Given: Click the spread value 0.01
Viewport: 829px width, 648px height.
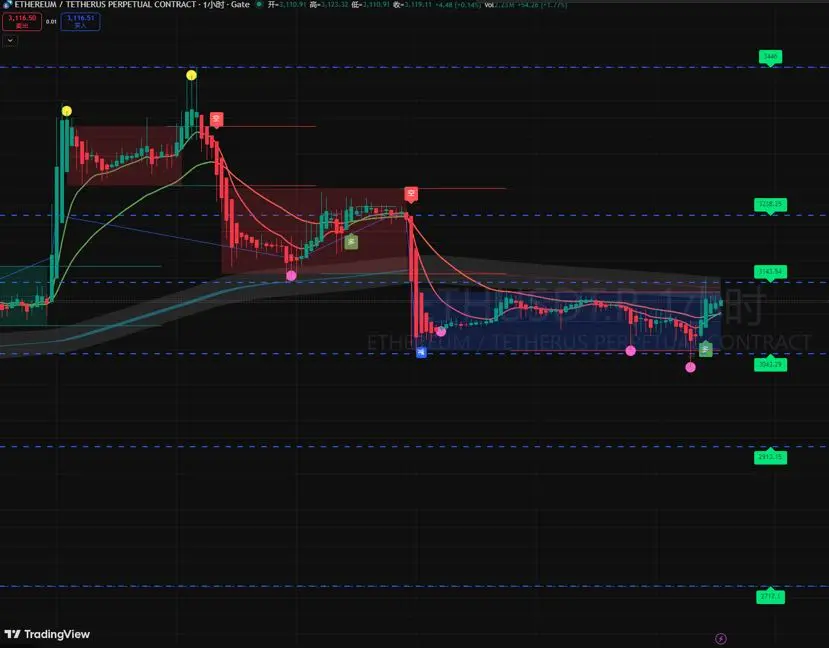Looking at the screenshot, I should 51,22.
